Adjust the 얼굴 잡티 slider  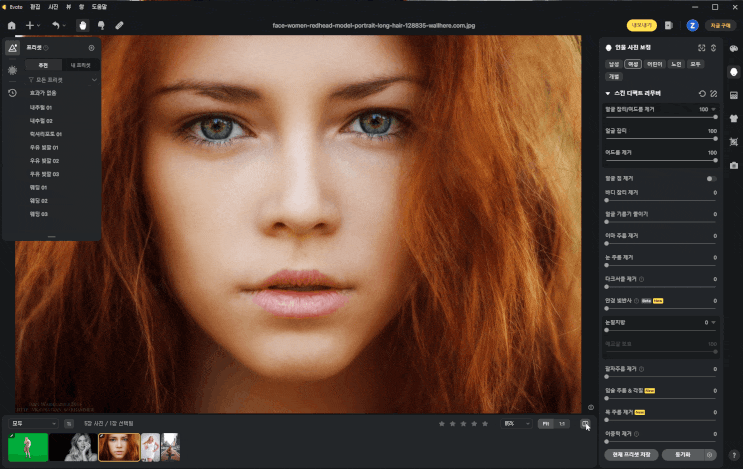661,139
